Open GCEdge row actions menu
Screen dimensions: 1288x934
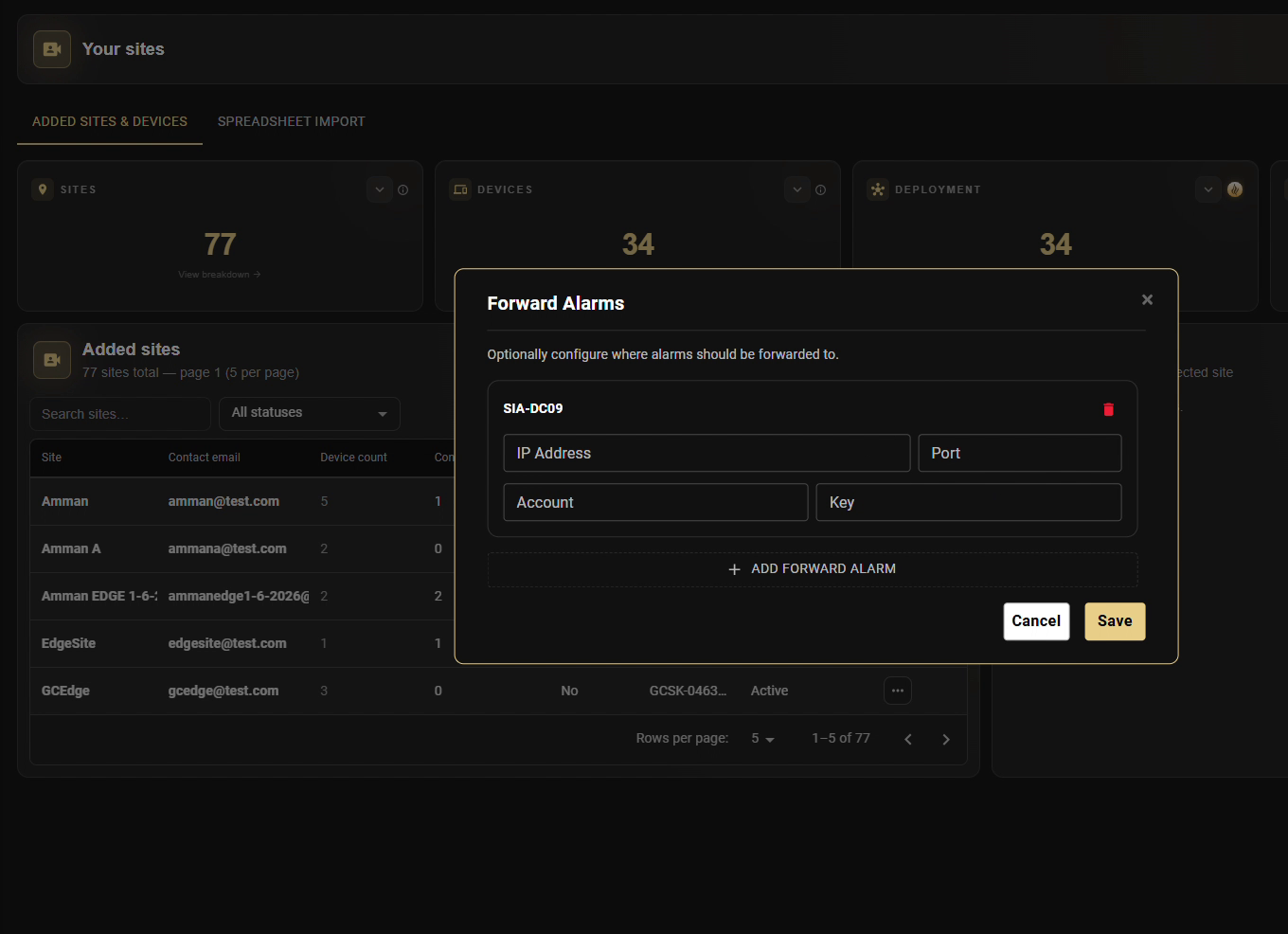[x=898, y=691]
